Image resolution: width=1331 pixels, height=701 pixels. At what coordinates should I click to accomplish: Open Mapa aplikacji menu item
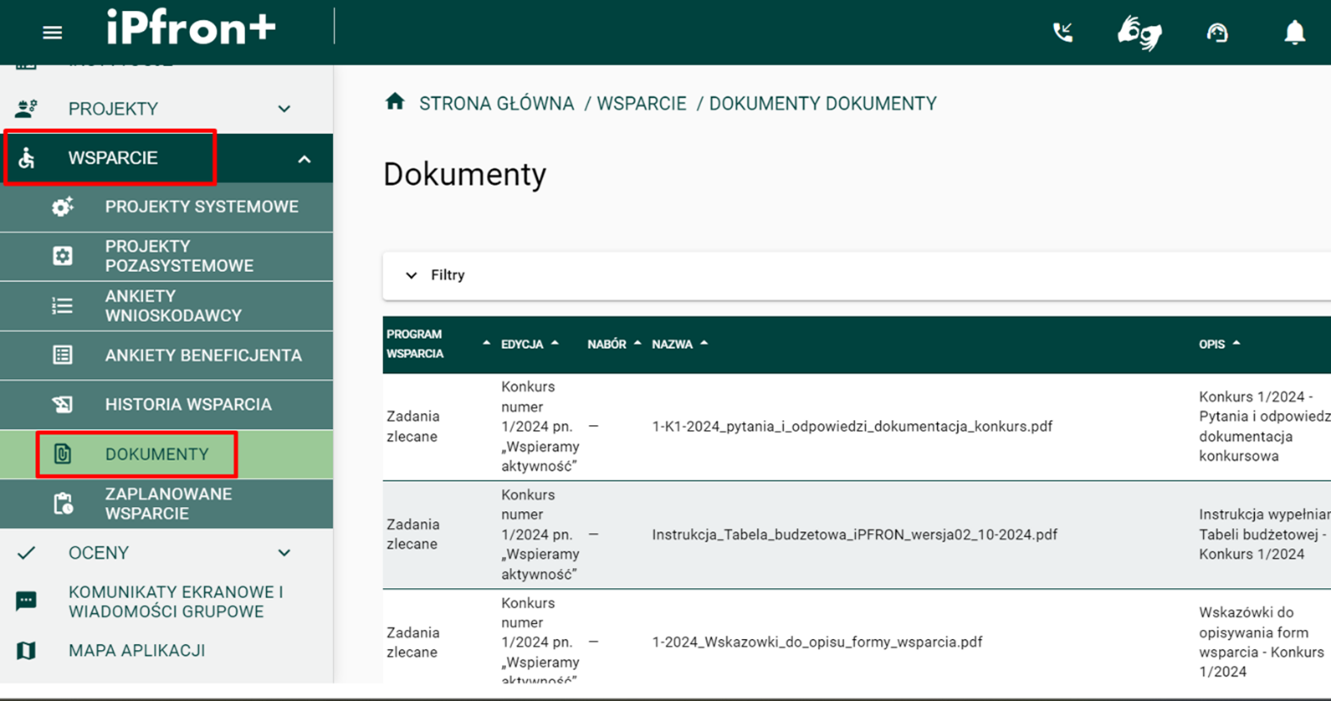coord(166,651)
